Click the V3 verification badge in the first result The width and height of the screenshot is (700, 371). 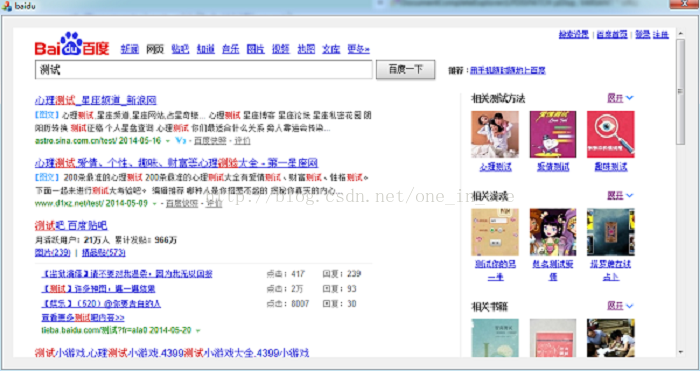coord(180,141)
